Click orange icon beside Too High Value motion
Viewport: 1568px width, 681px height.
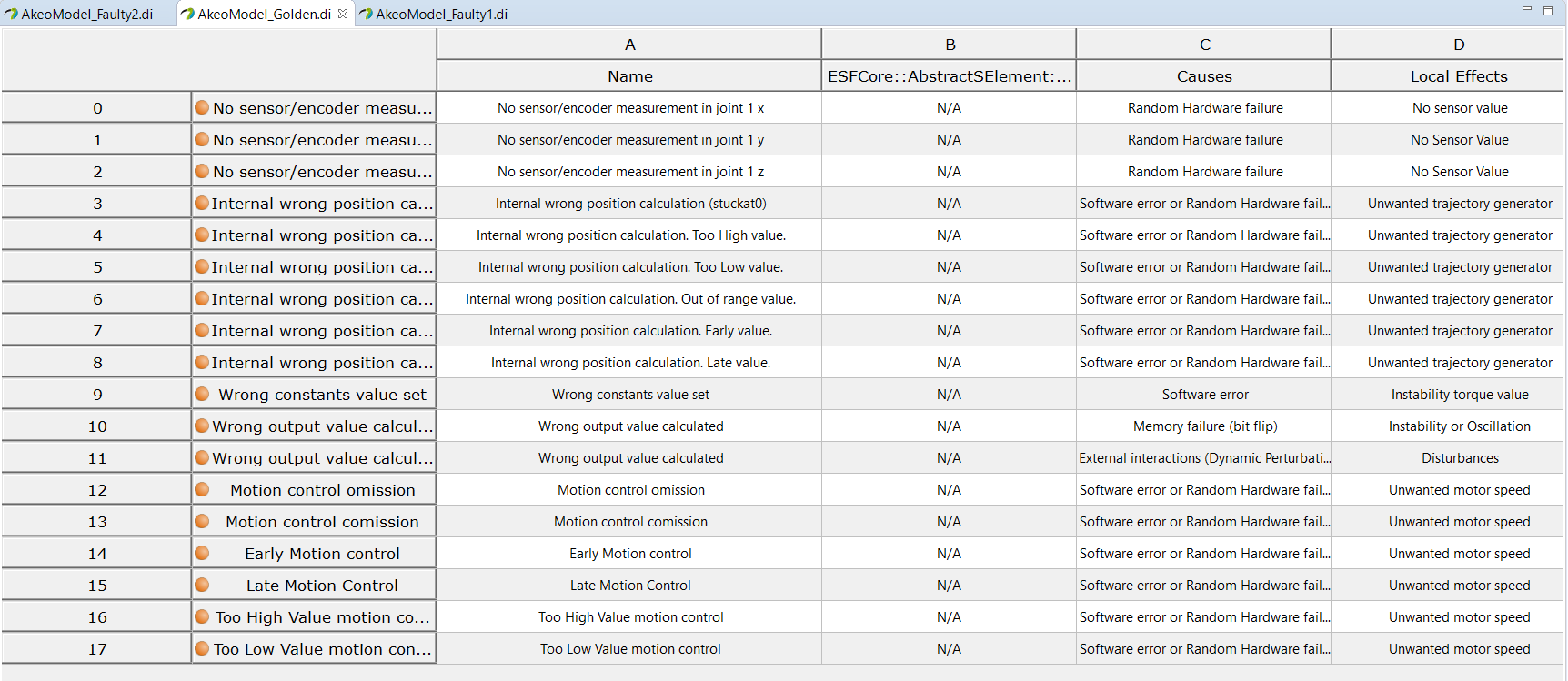click(202, 617)
